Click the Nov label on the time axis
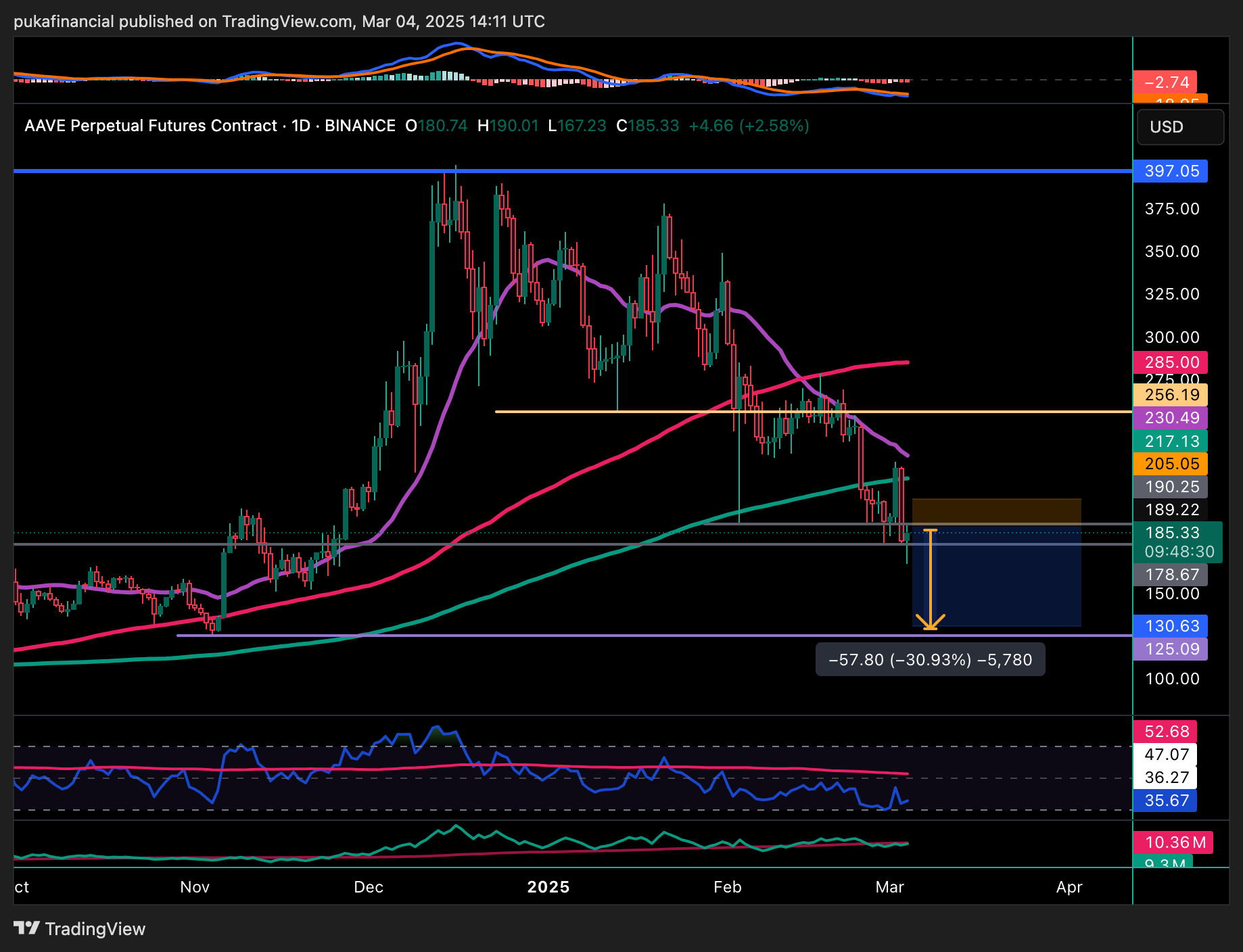 click(x=195, y=887)
